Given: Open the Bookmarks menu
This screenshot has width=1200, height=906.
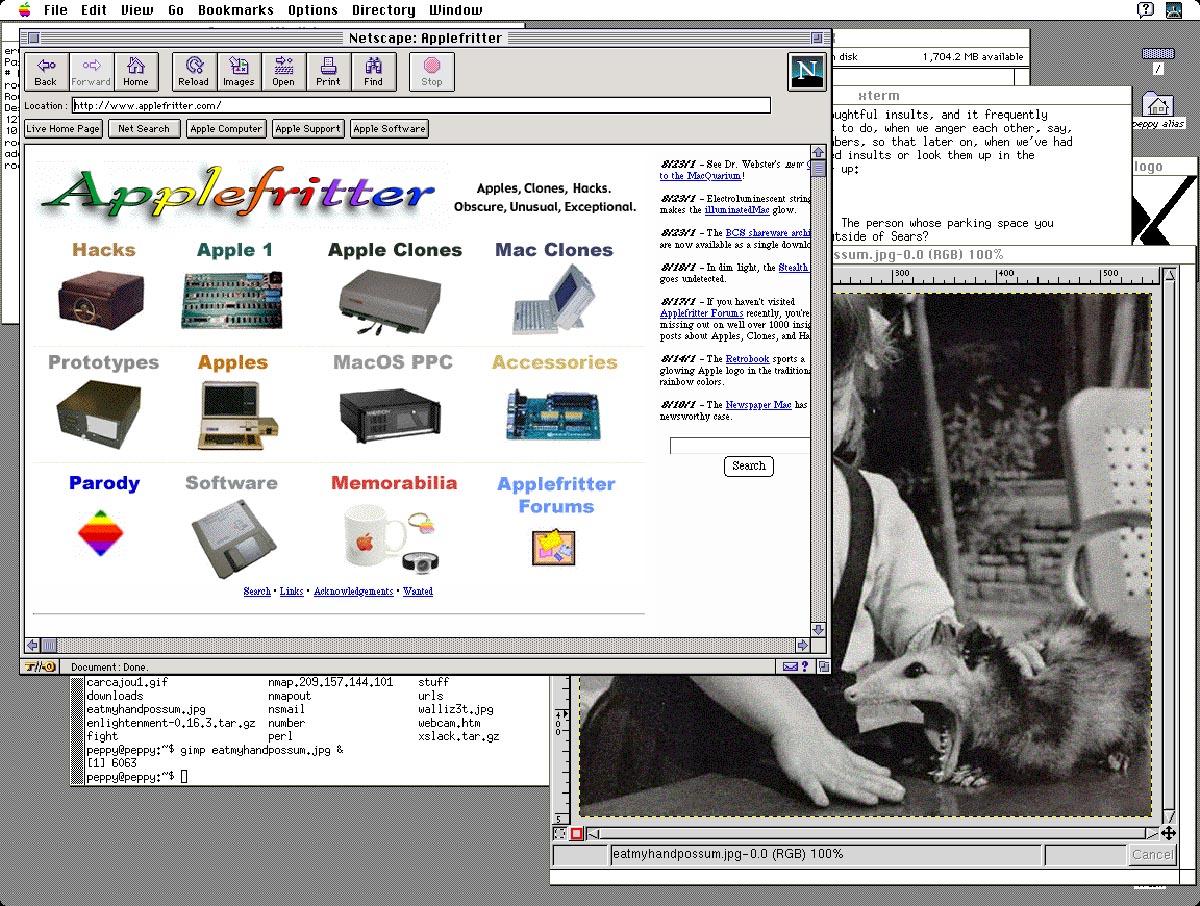Looking at the screenshot, I should coord(236,10).
